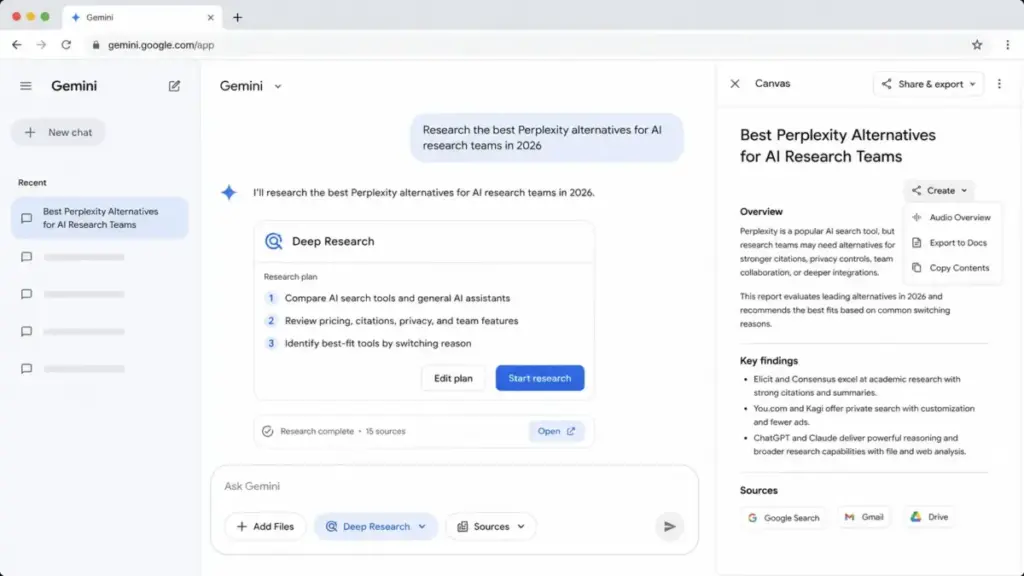Screen dimensions: 1024x576
Task: Click the '15 sources' text
Action: (385, 432)
